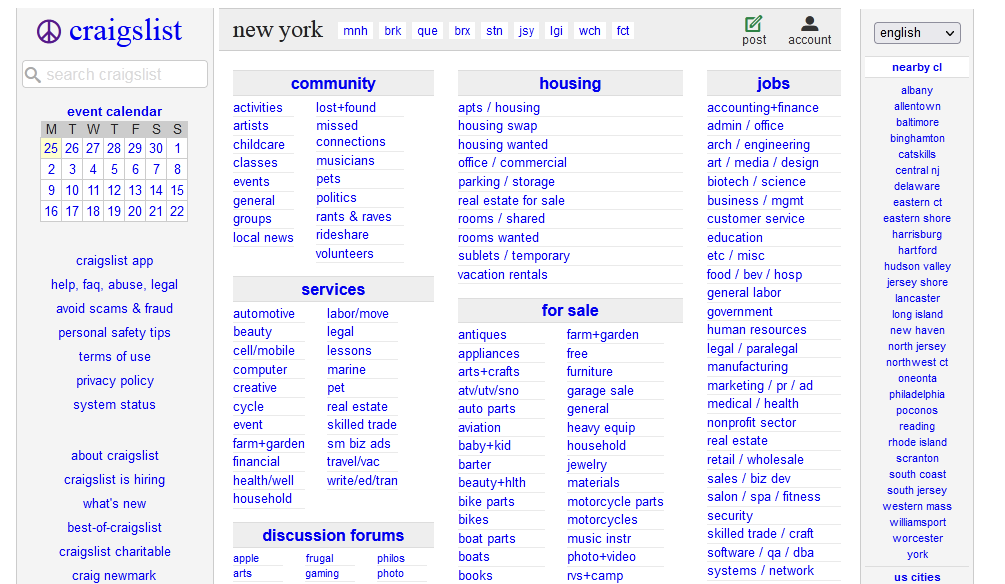Screen dimensions: 1005x584
Task: View labor/move services
Action: point(358,313)
